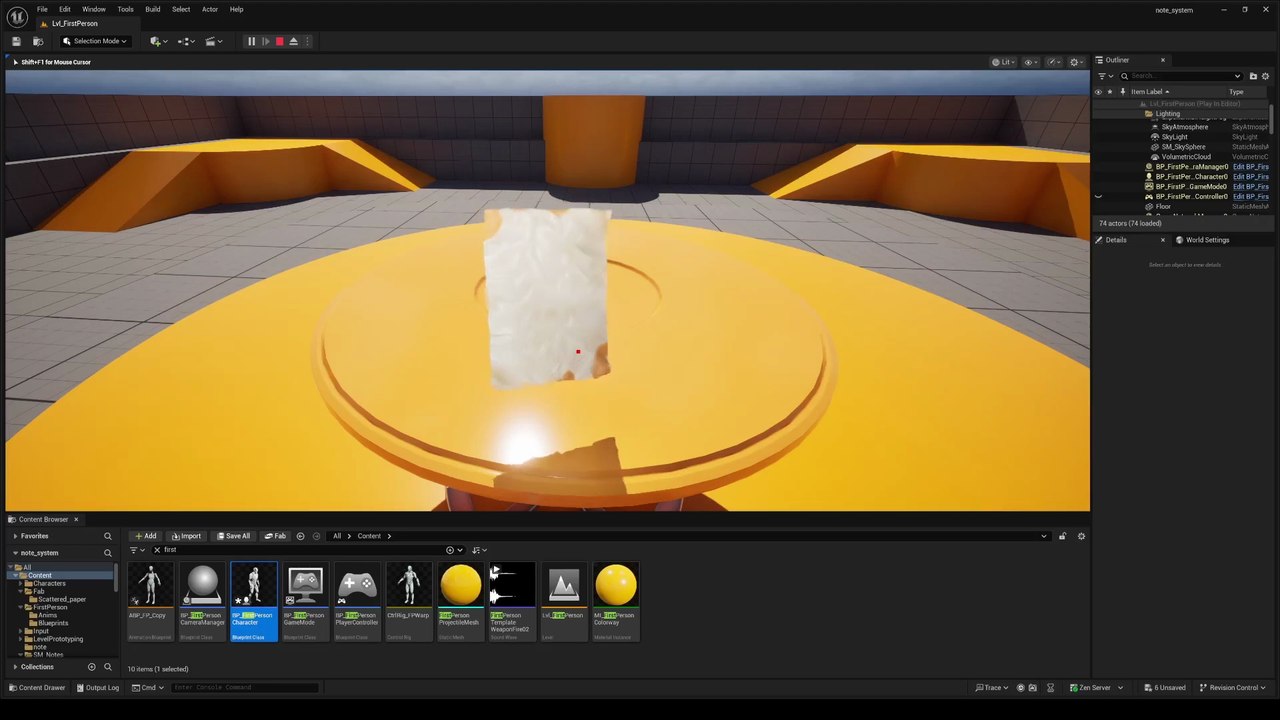
Task: Click the Add button in Content Browser
Action: [x=145, y=536]
